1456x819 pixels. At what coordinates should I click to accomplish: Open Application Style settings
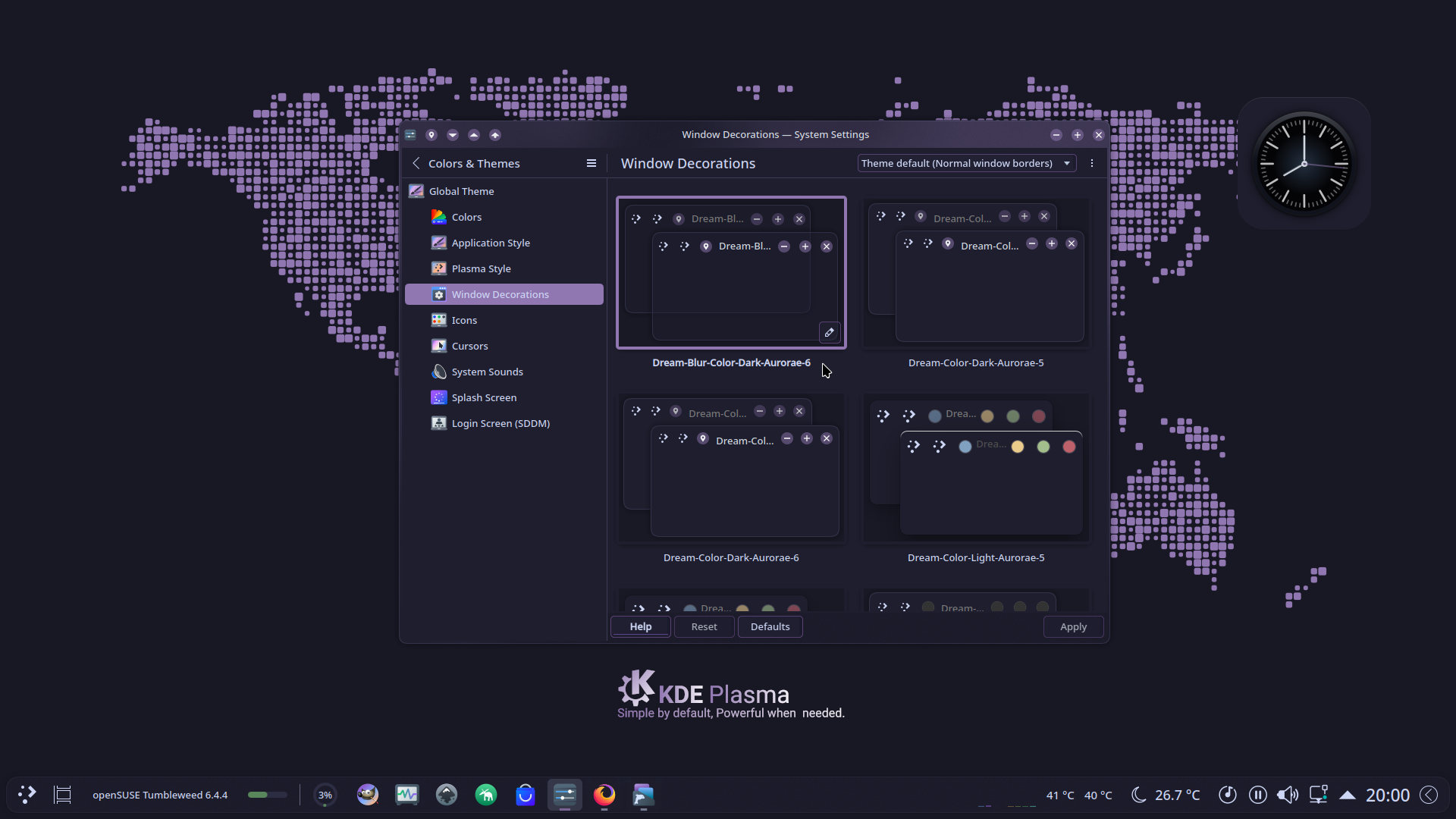[x=491, y=243]
